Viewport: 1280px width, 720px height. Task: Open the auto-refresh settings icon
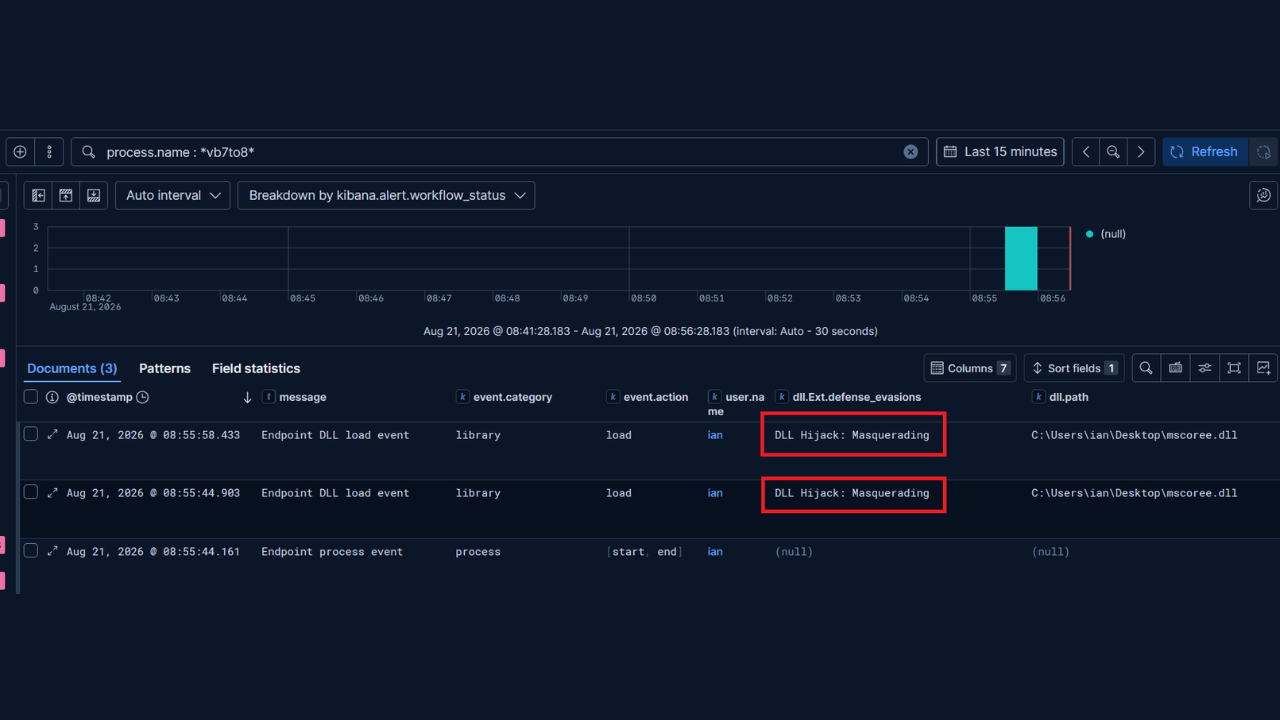tap(1264, 152)
